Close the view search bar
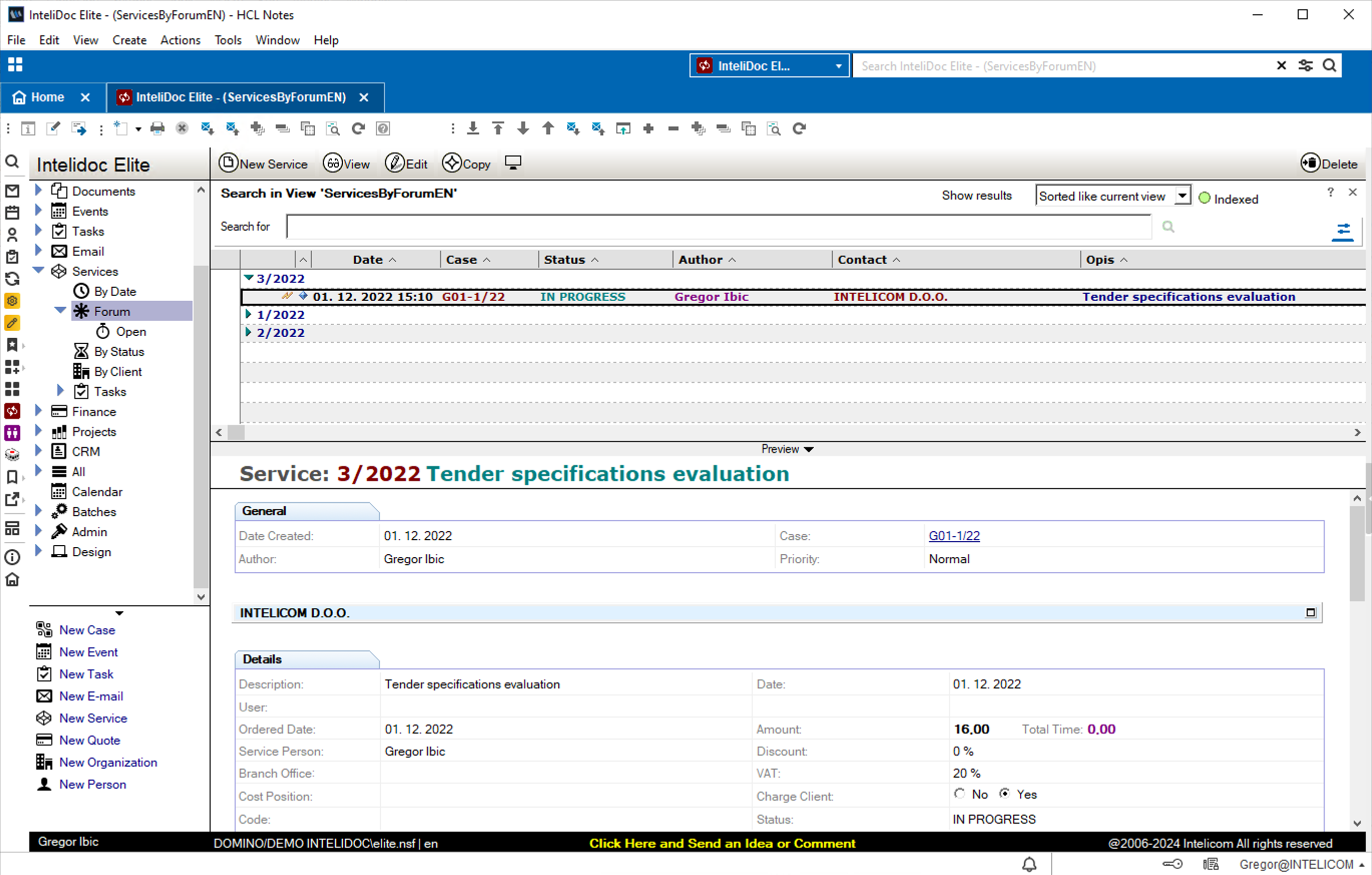Viewport: 1372px width, 875px height. pyautogui.click(x=1352, y=192)
